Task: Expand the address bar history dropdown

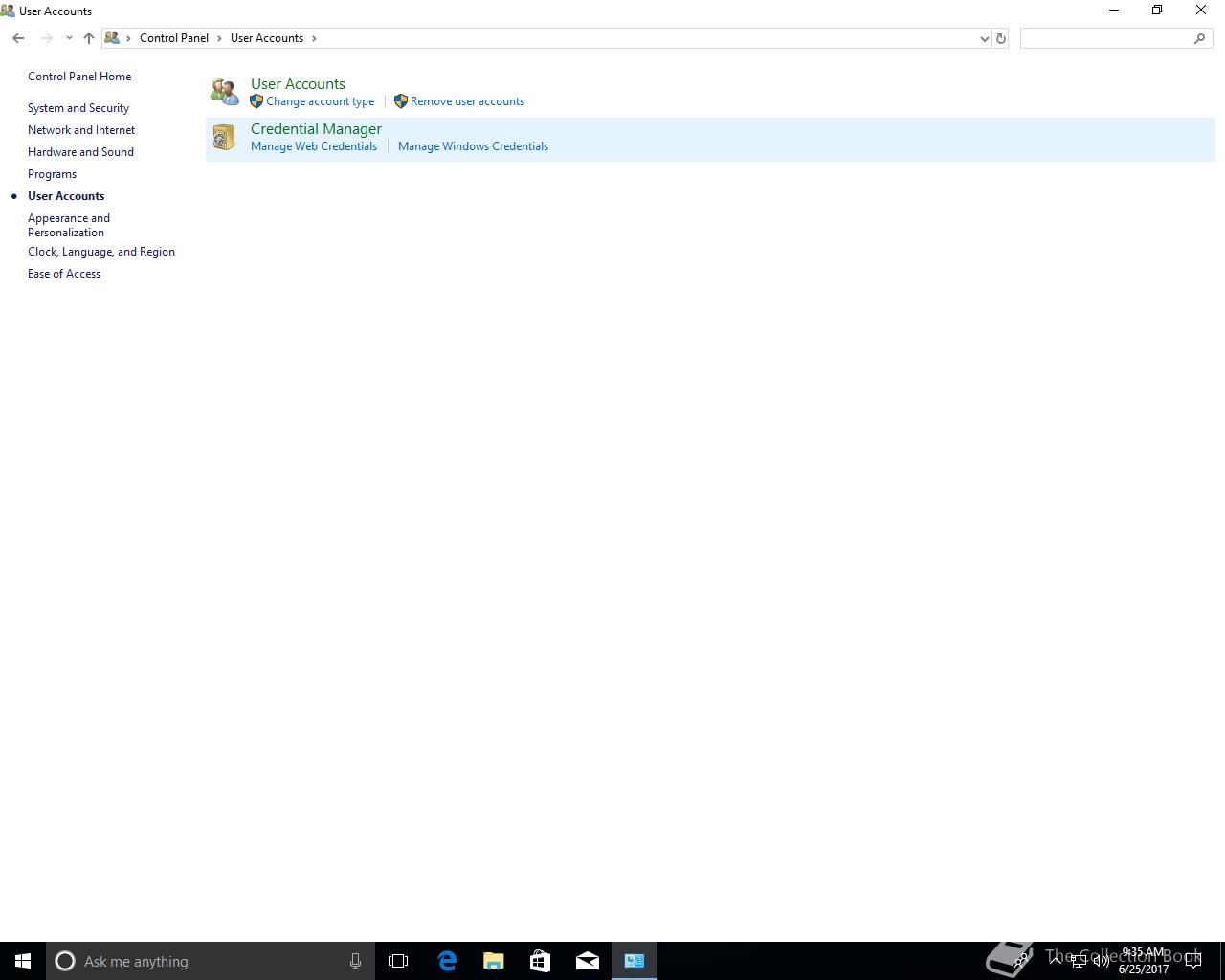Action: point(984,38)
